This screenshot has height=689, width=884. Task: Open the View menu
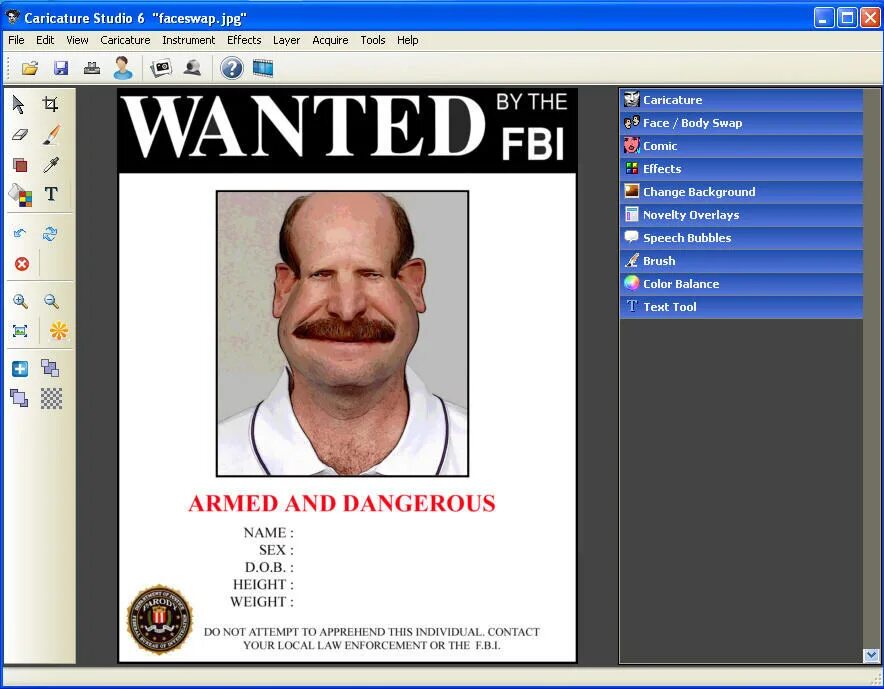(x=77, y=40)
